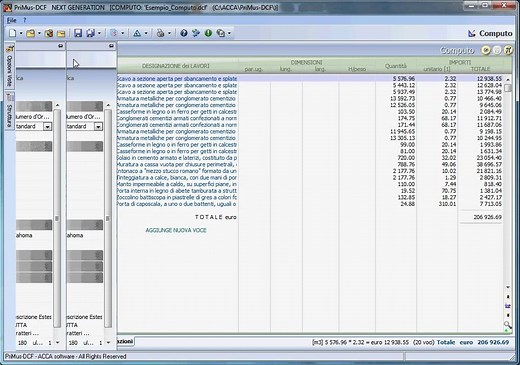Click magnifier icon at table bottom right
This screenshot has width=520, height=365.
[507, 324]
